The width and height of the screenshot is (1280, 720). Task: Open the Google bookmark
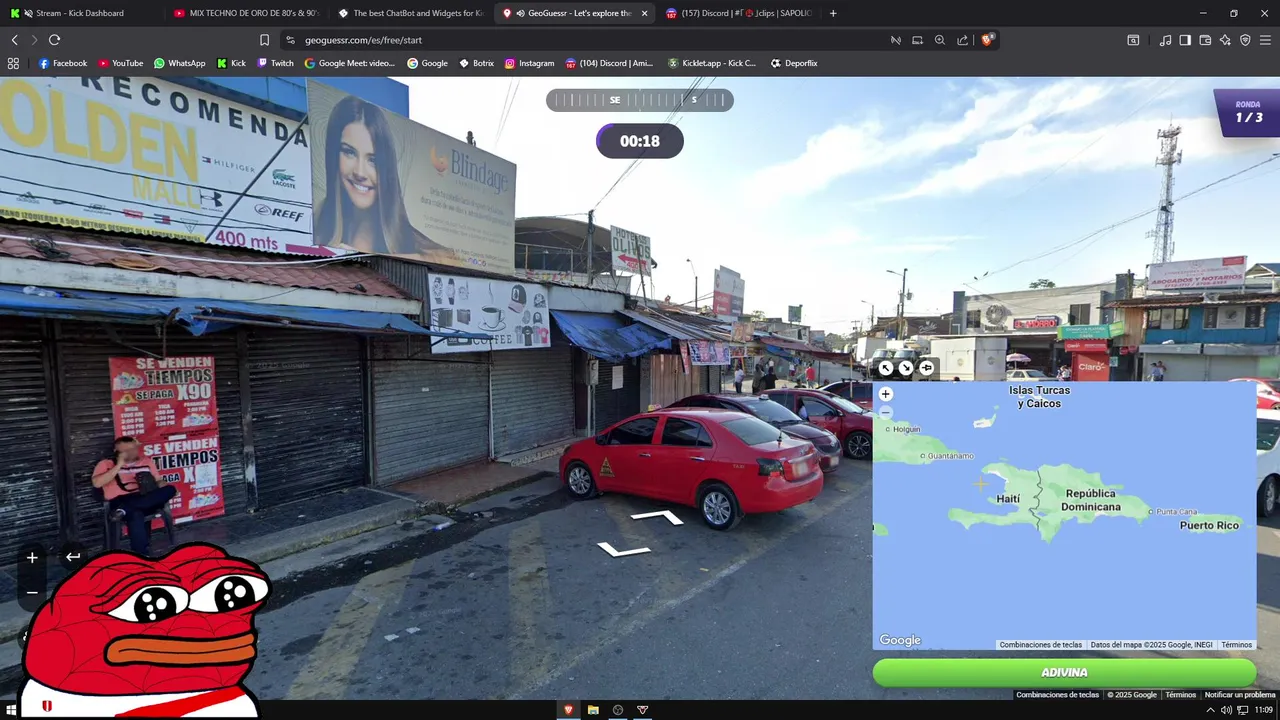[427, 63]
